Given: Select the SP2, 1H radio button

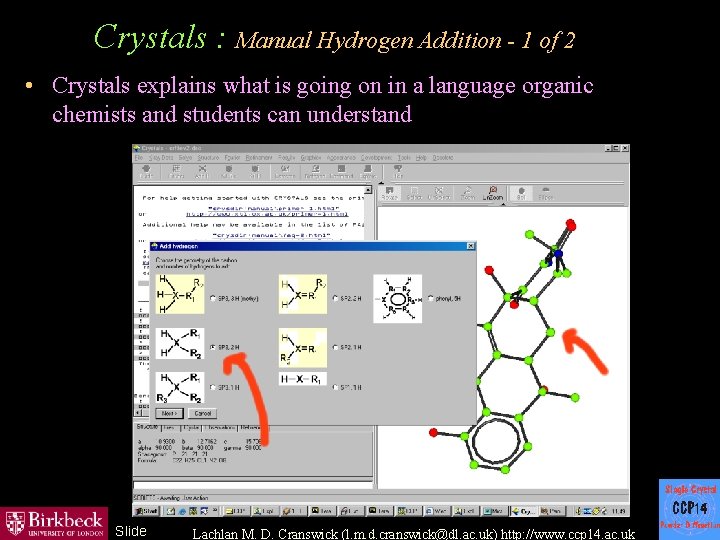Looking at the screenshot, I should click(x=336, y=348).
